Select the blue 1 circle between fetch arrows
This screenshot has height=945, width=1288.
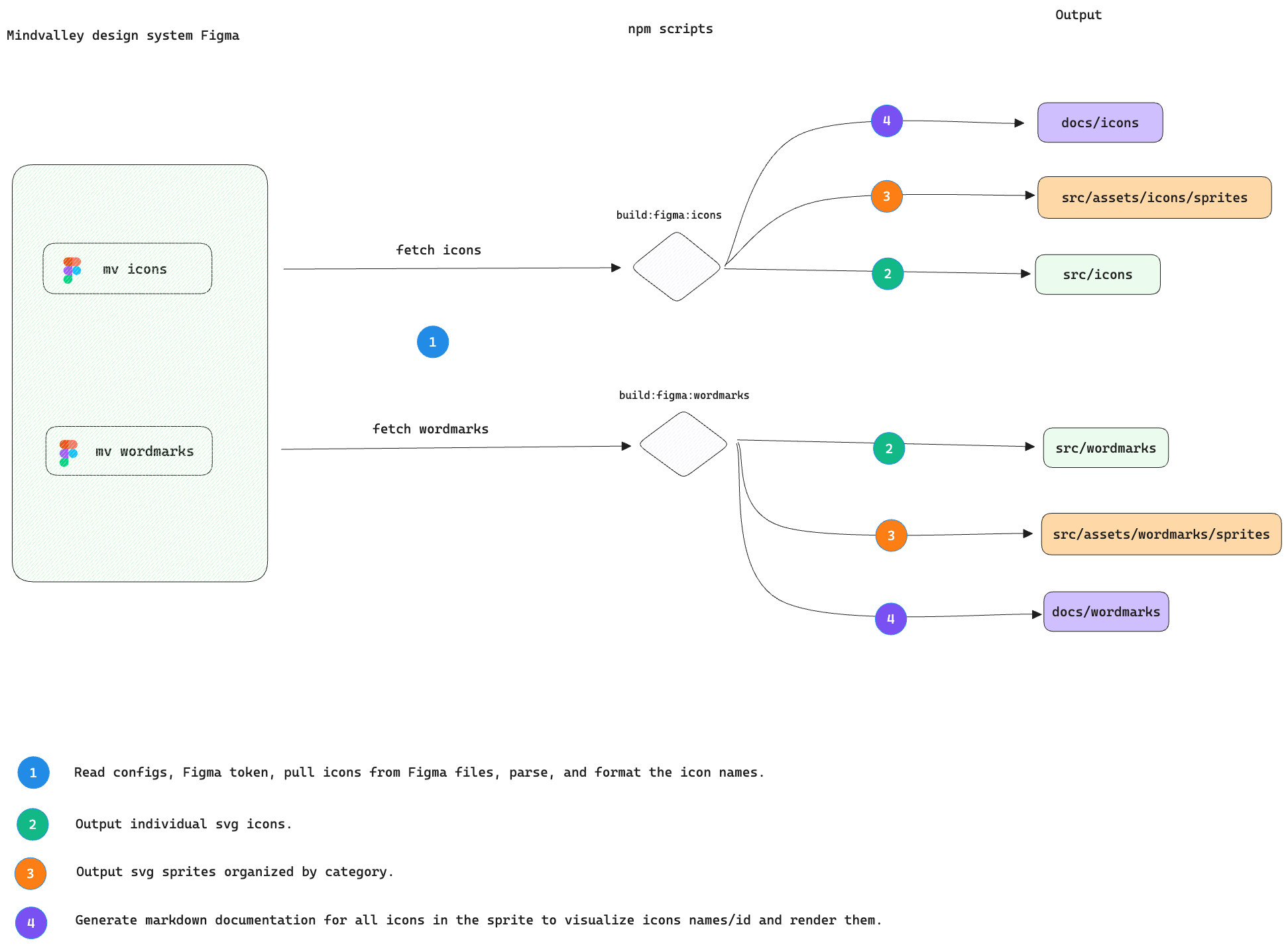click(x=433, y=342)
